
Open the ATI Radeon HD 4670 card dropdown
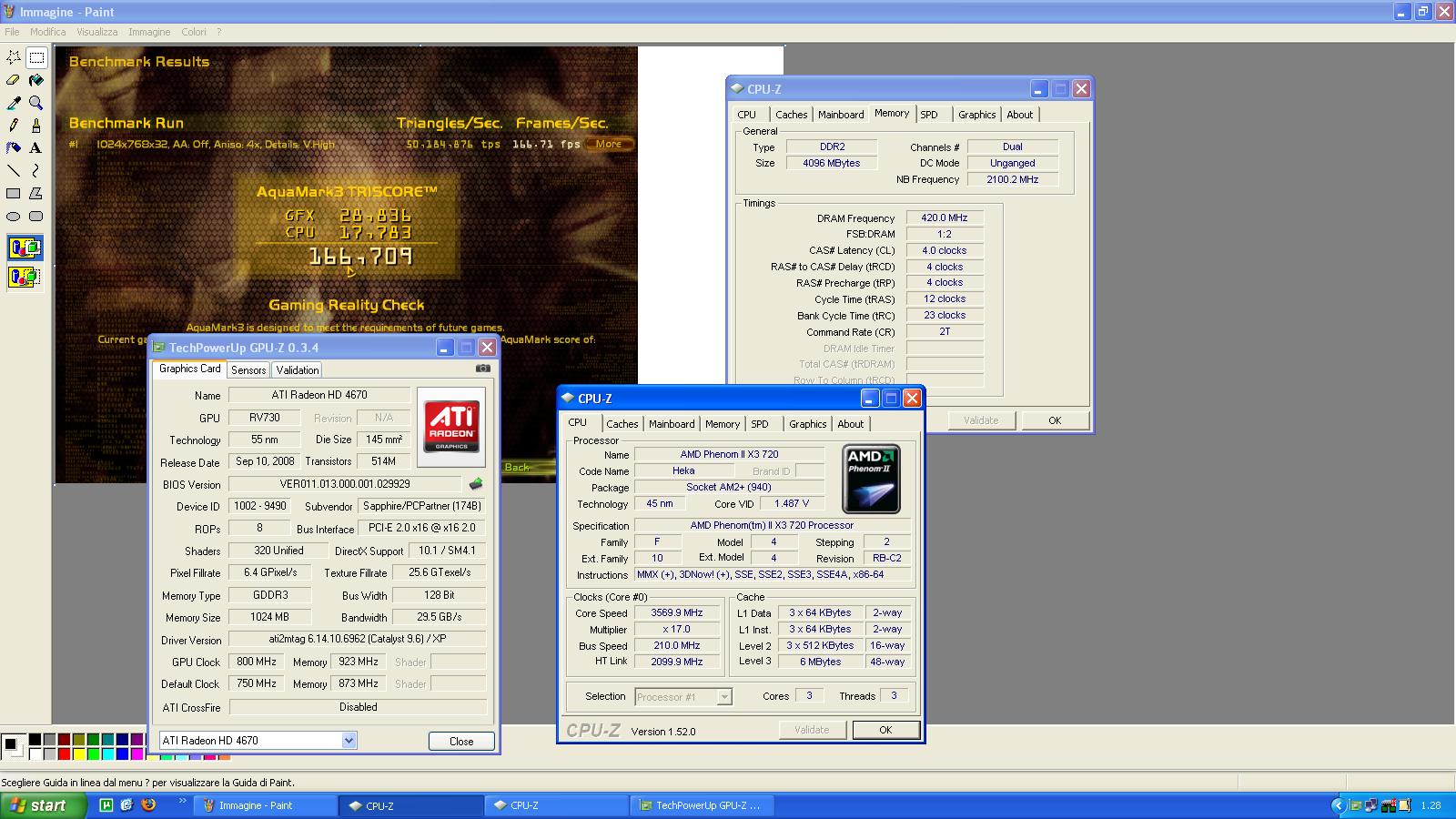(349, 741)
